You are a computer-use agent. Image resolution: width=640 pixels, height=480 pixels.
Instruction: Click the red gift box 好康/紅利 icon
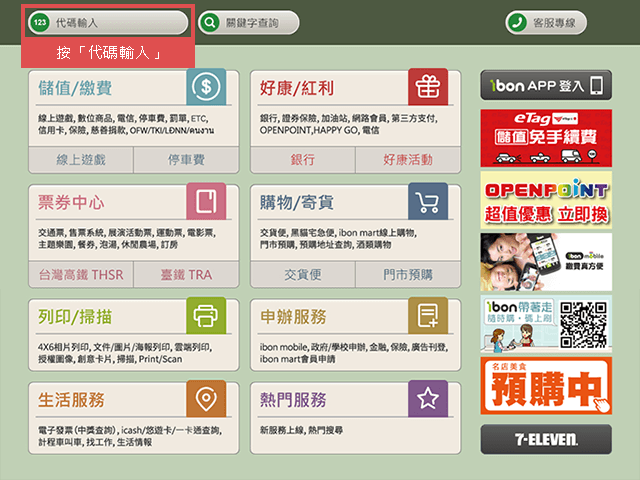point(428,87)
